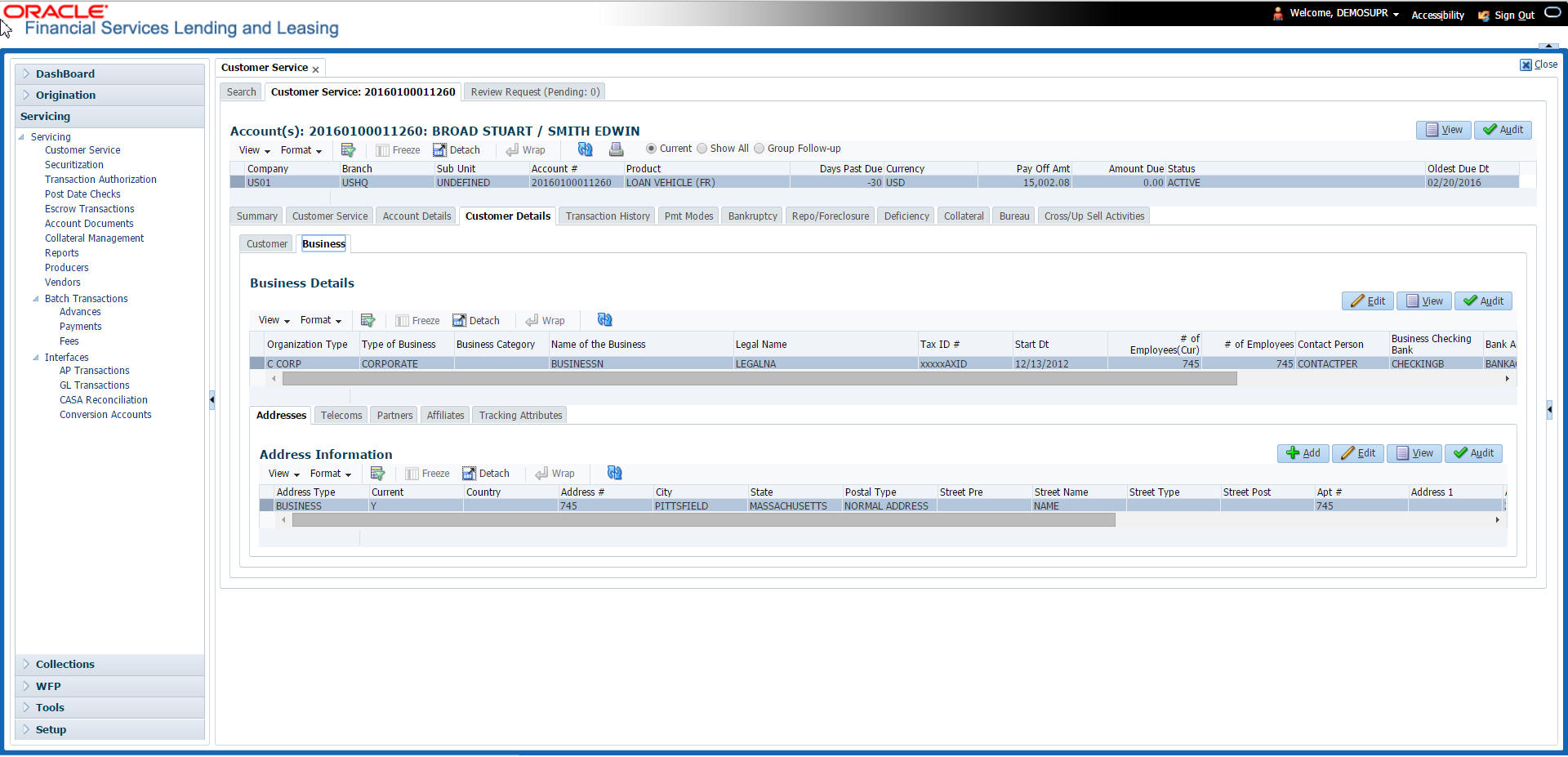Open the View menu in account toolbar
Image resolution: width=1568 pixels, height=757 pixels.
coord(254,150)
